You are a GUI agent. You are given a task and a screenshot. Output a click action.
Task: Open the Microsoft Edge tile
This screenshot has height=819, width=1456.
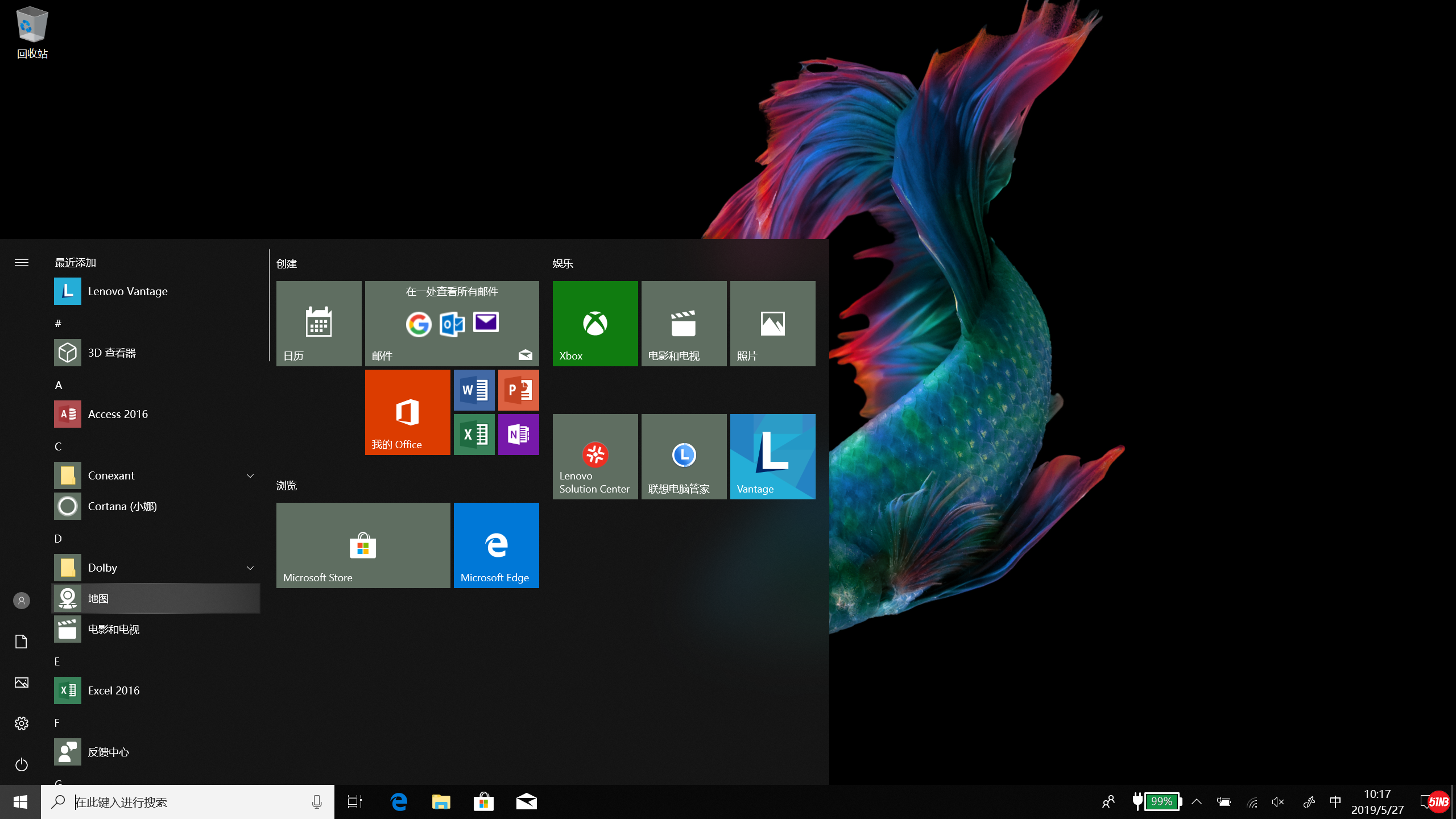pos(496,545)
